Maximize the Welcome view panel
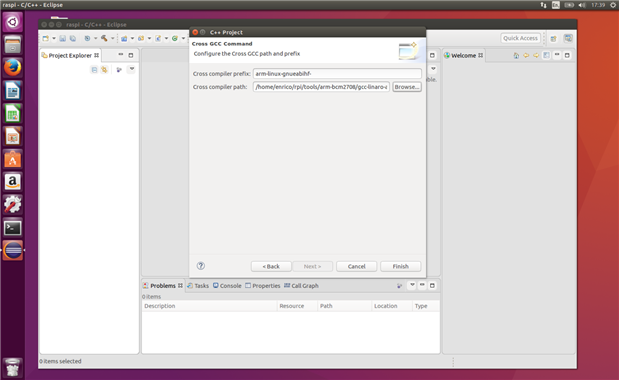 [567, 55]
